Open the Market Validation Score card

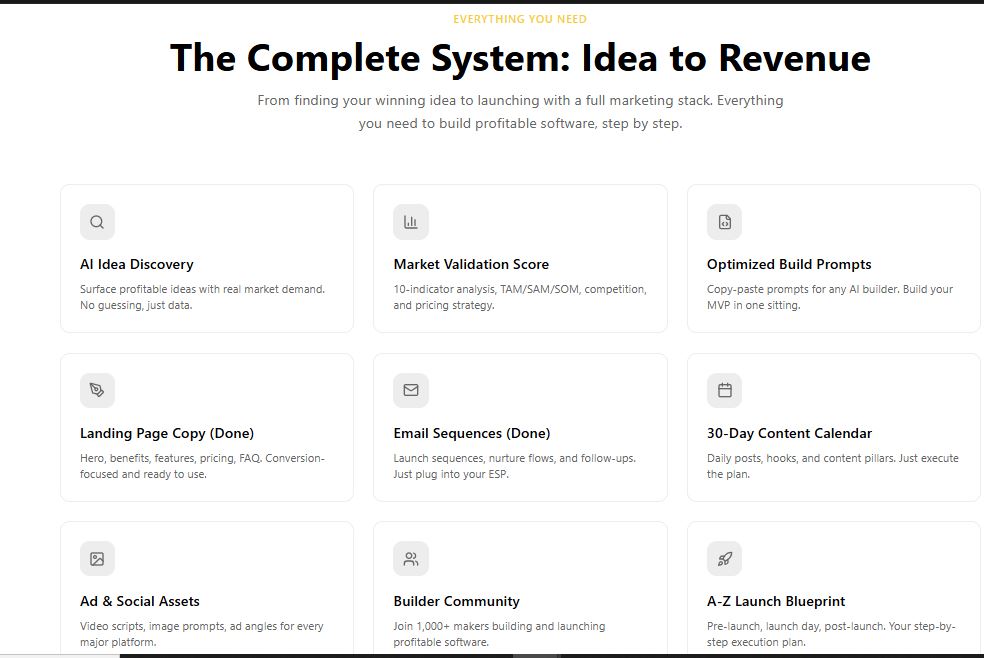pos(470,264)
